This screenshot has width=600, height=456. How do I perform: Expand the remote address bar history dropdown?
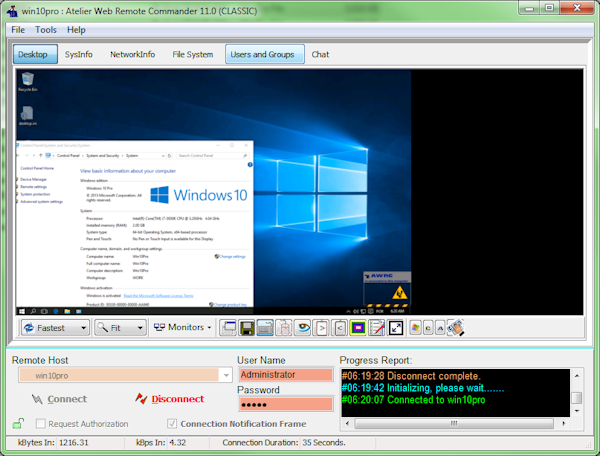pyautogui.click(x=163, y=156)
